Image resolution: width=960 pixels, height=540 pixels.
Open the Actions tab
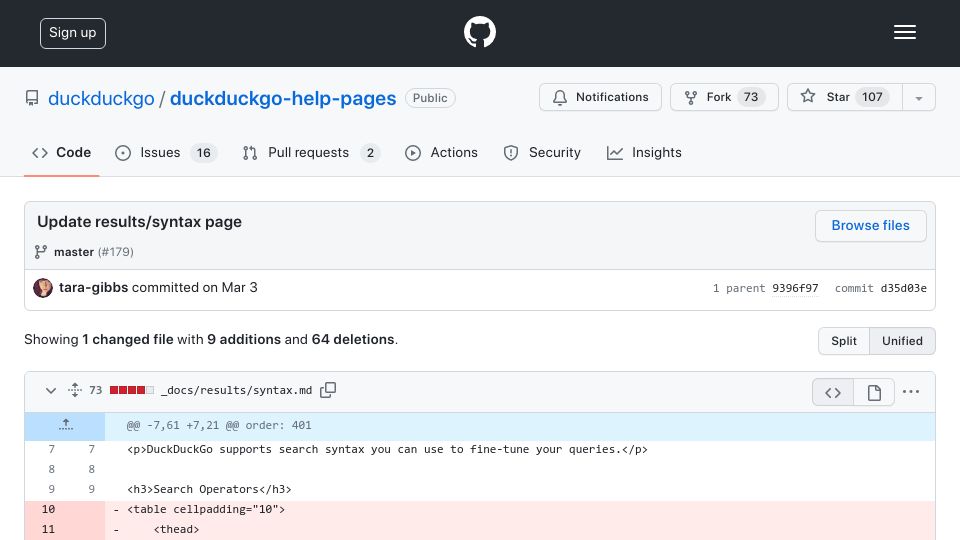(441, 152)
